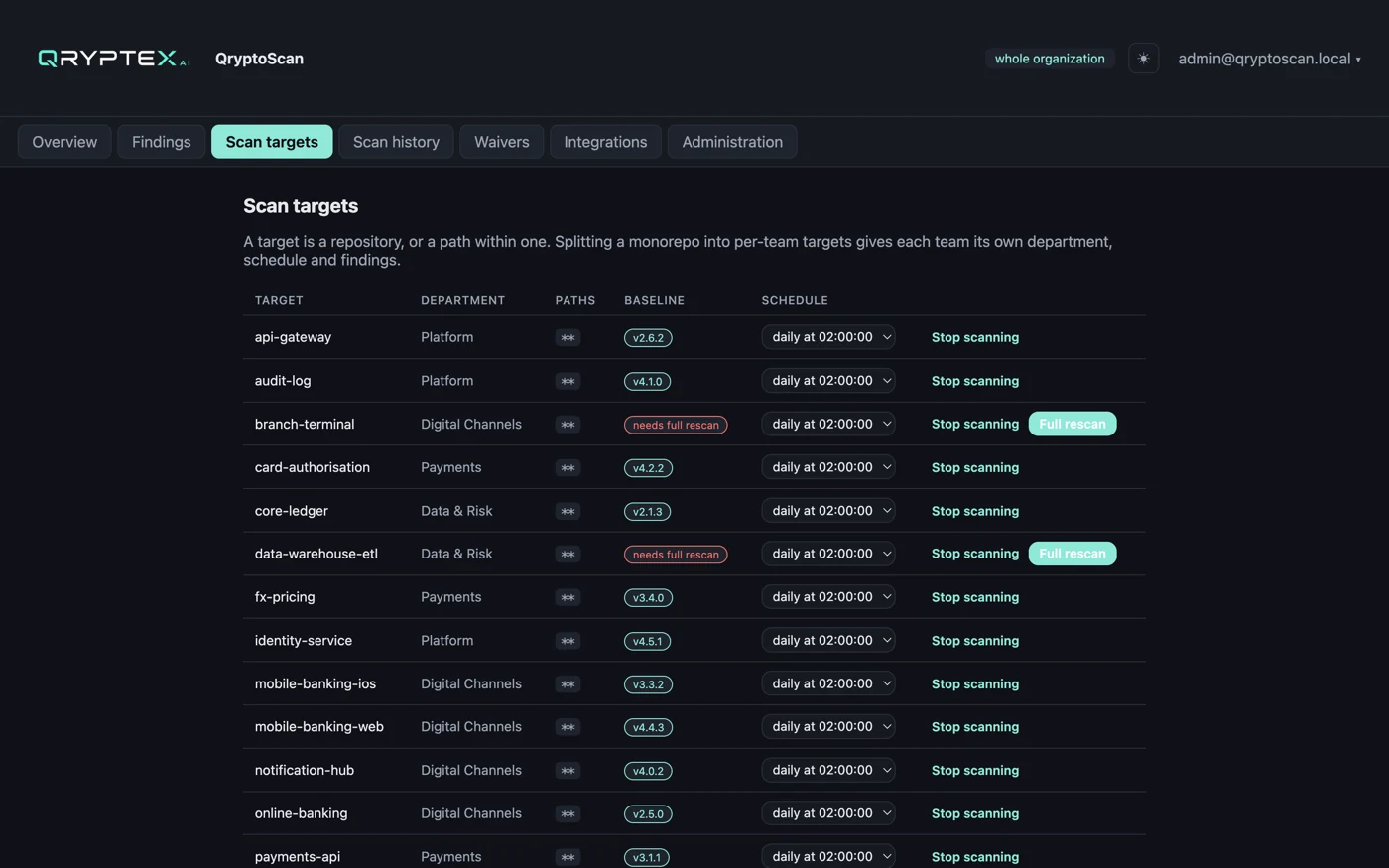
Task: Click baseline badge v4.5.1
Action: (647, 642)
